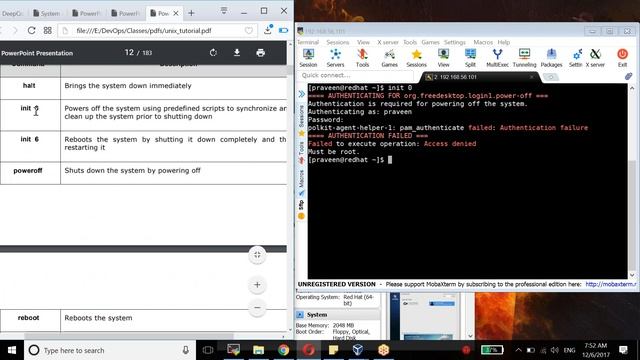This screenshot has width=640, height=360.
Task: Open the Tools side tab in MobaXterm
Action: click(x=302, y=153)
